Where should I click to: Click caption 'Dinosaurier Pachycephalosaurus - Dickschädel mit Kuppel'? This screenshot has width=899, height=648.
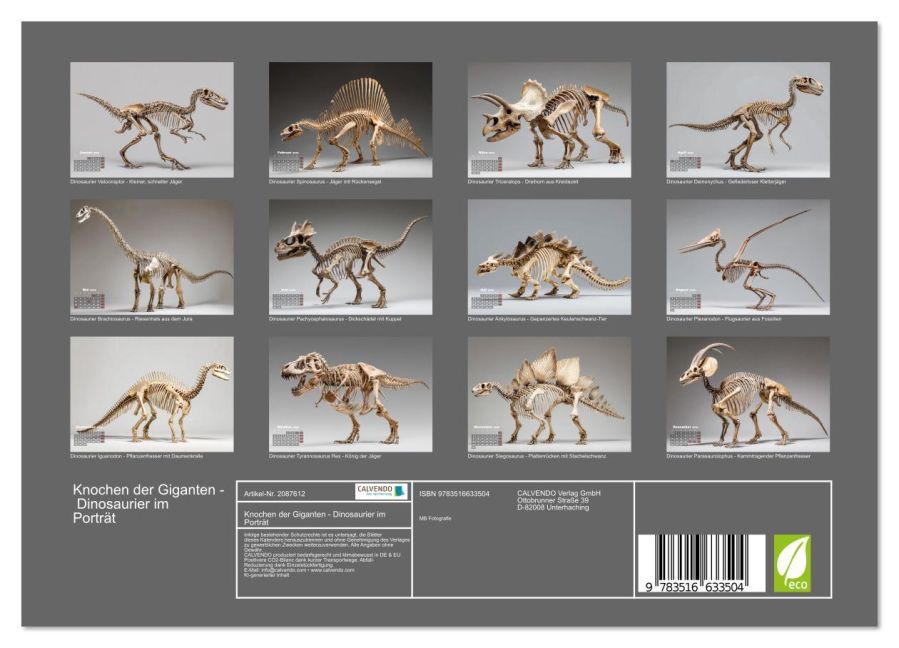point(335,319)
